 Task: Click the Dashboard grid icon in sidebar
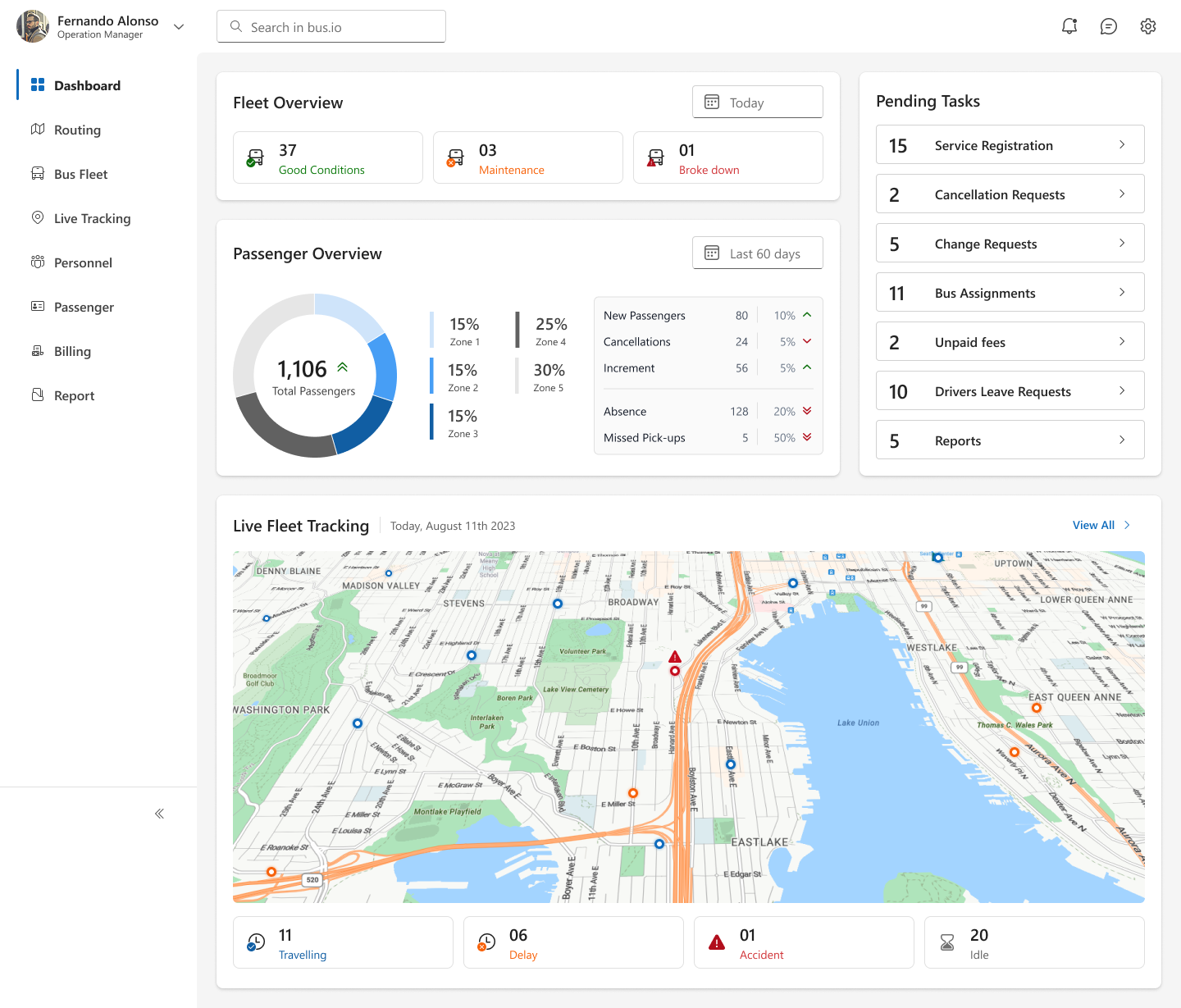pos(38,85)
